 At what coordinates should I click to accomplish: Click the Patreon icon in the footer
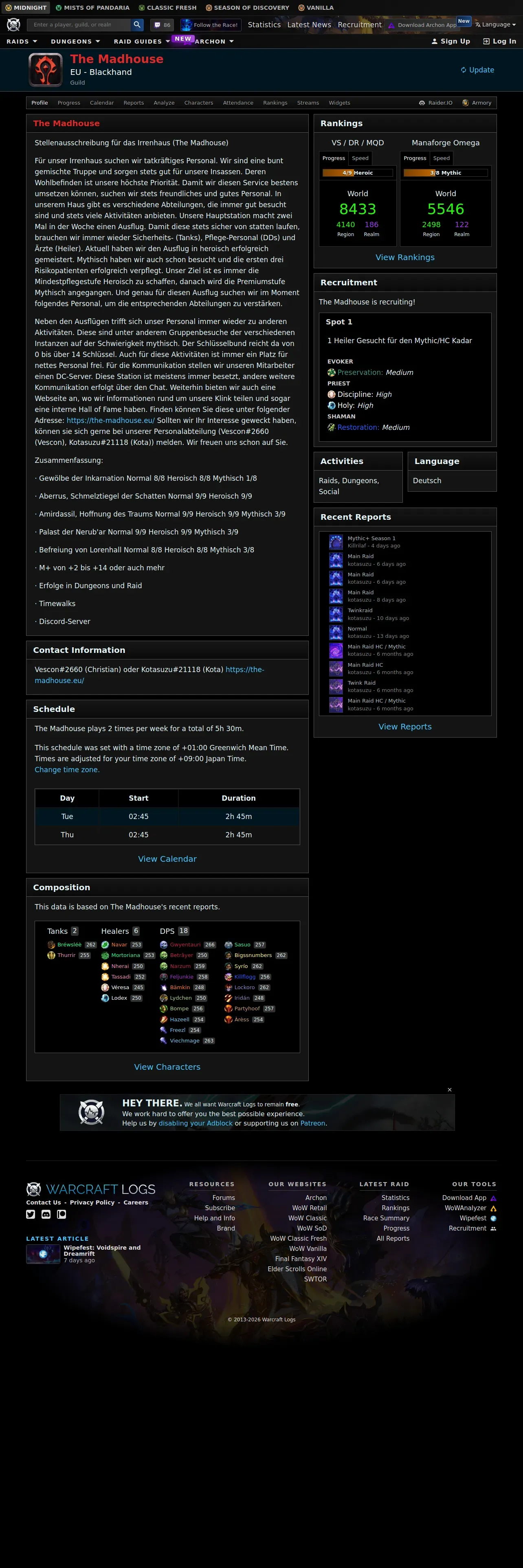[x=62, y=1214]
